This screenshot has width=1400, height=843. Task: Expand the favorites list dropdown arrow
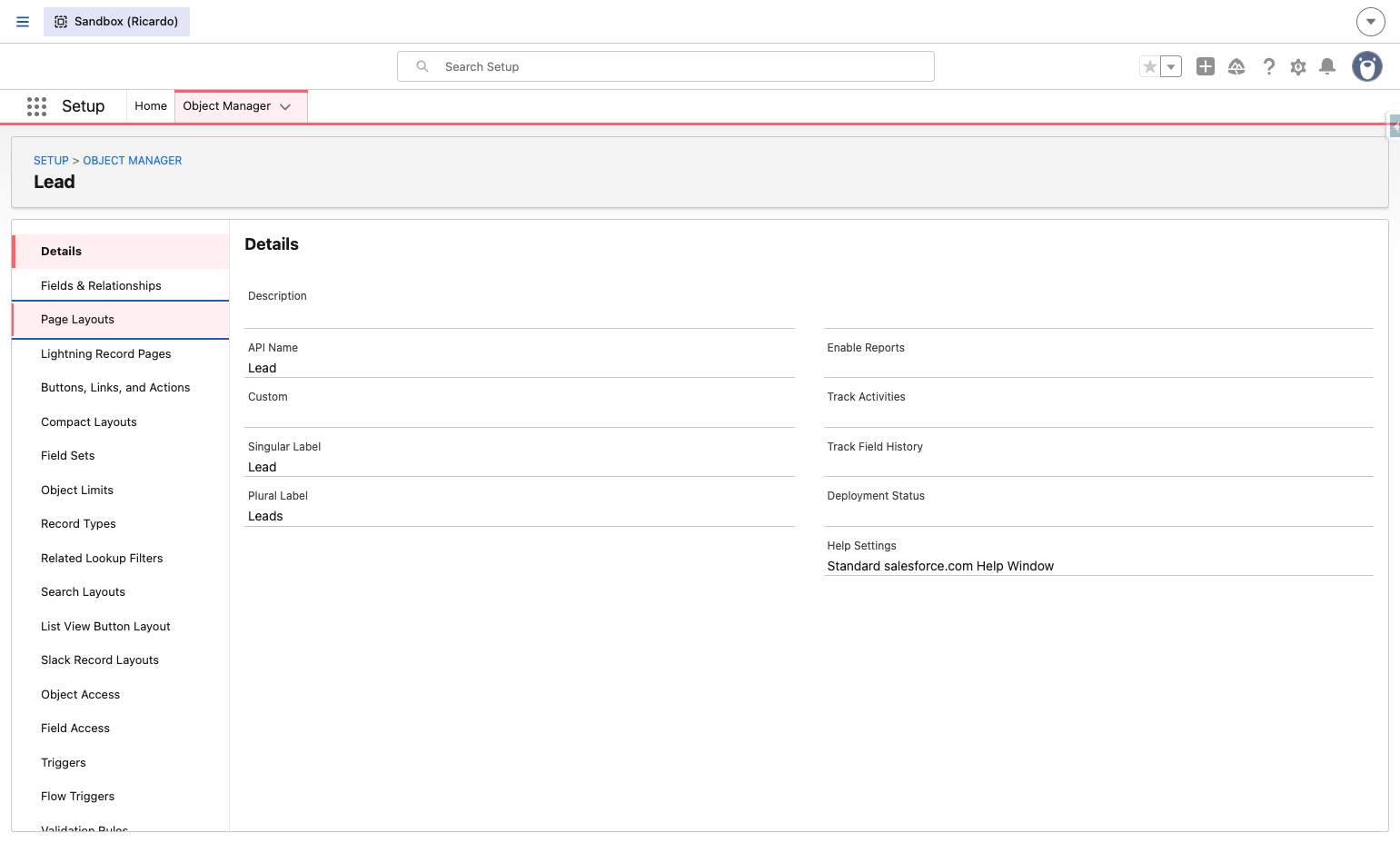[1171, 66]
